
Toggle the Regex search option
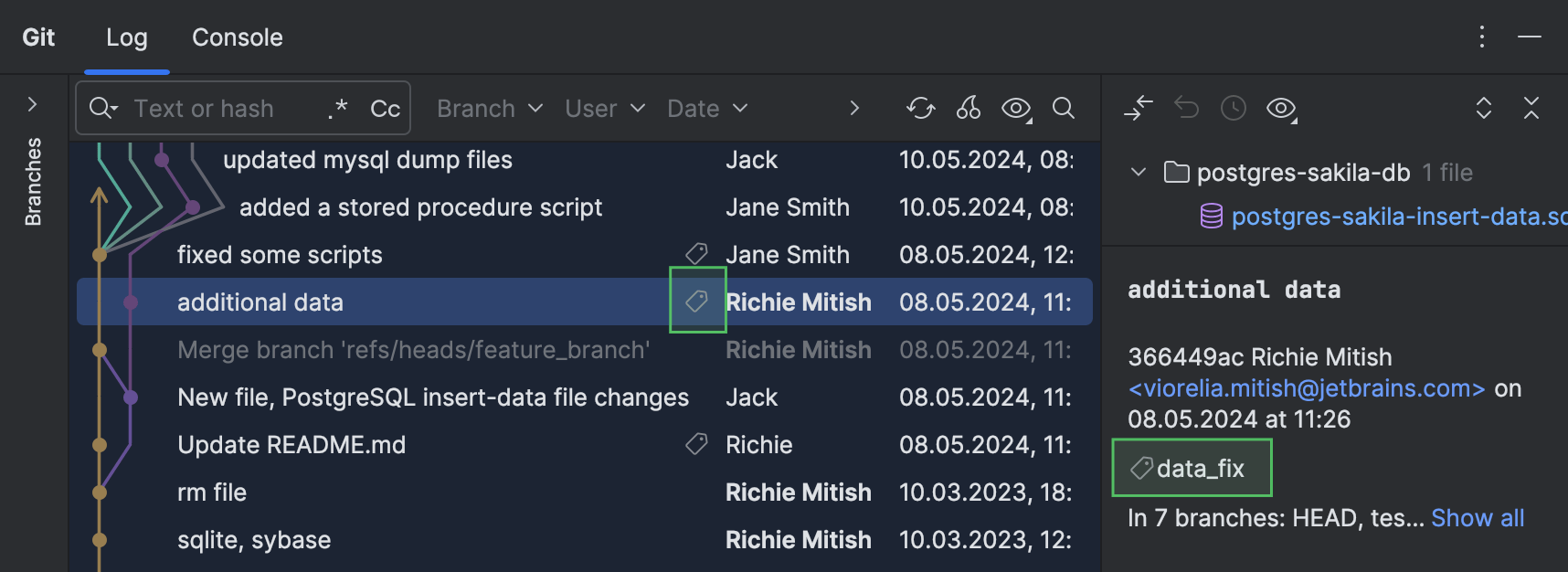click(x=338, y=109)
